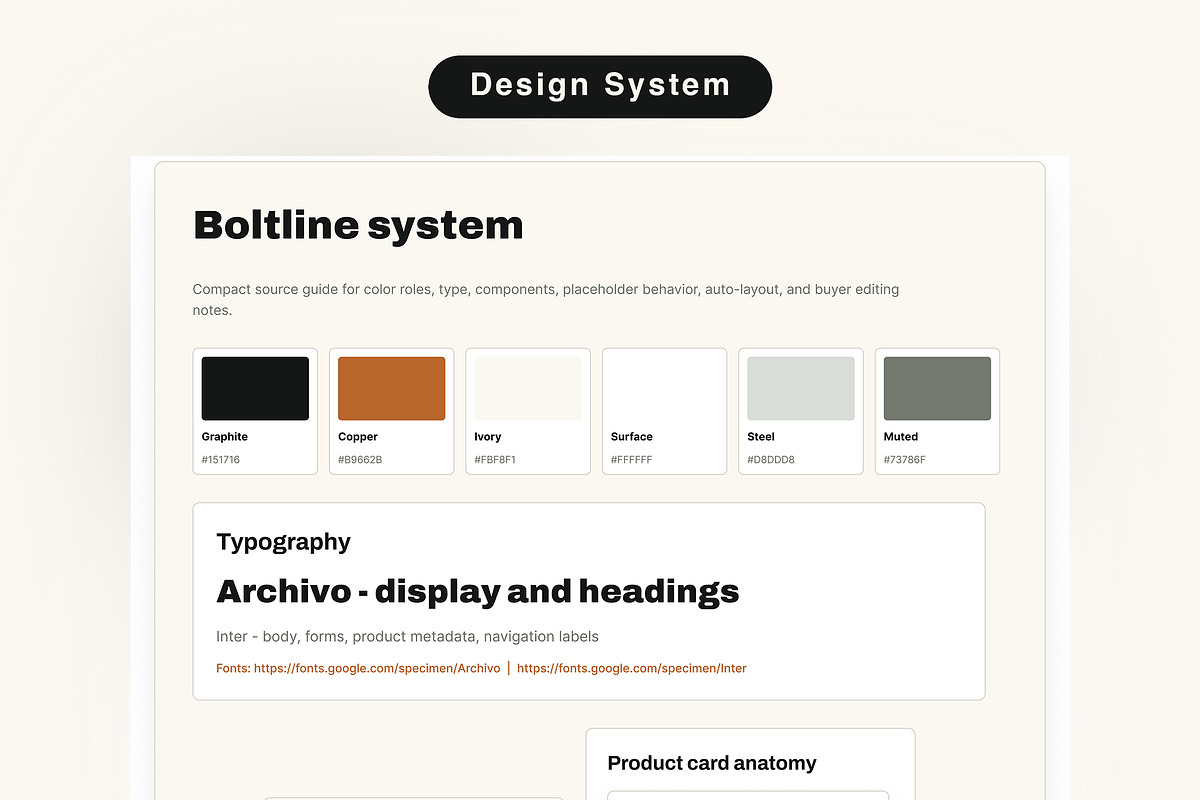Click the Boltline system heading
Screen dimensions: 1200x800
pos(358,225)
